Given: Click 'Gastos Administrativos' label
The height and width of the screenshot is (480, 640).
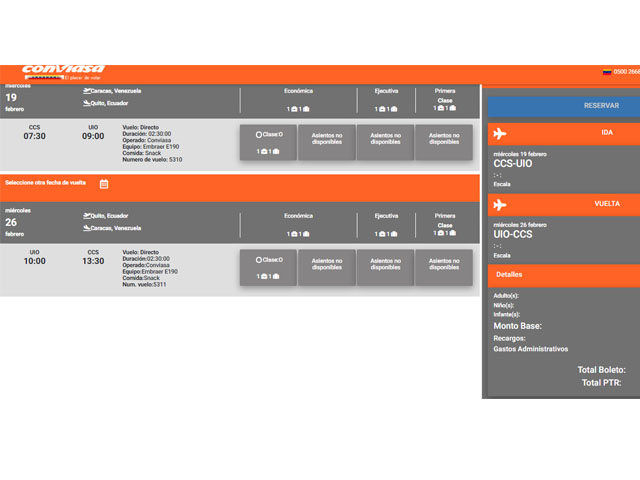Looking at the screenshot, I should click(x=531, y=349).
